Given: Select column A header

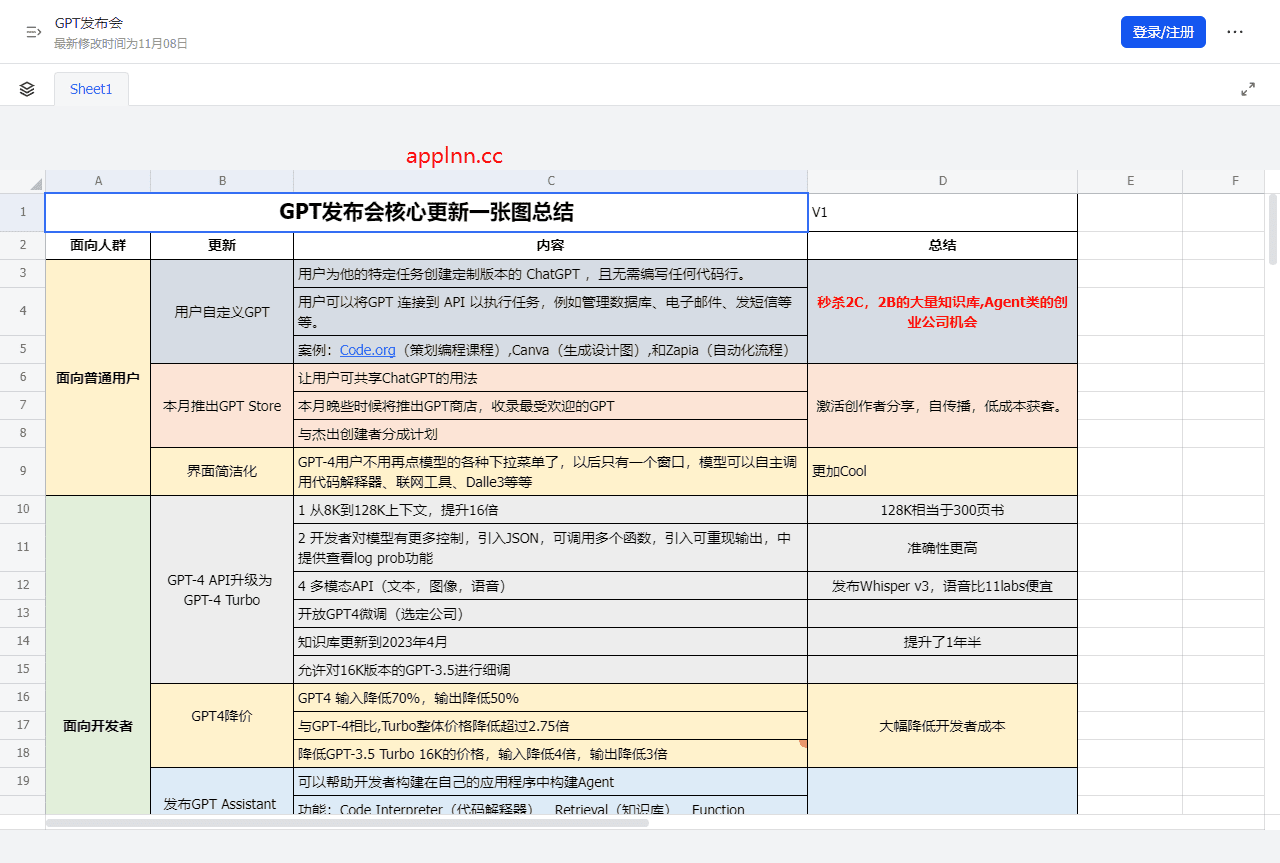Looking at the screenshot, I should pos(98,180).
